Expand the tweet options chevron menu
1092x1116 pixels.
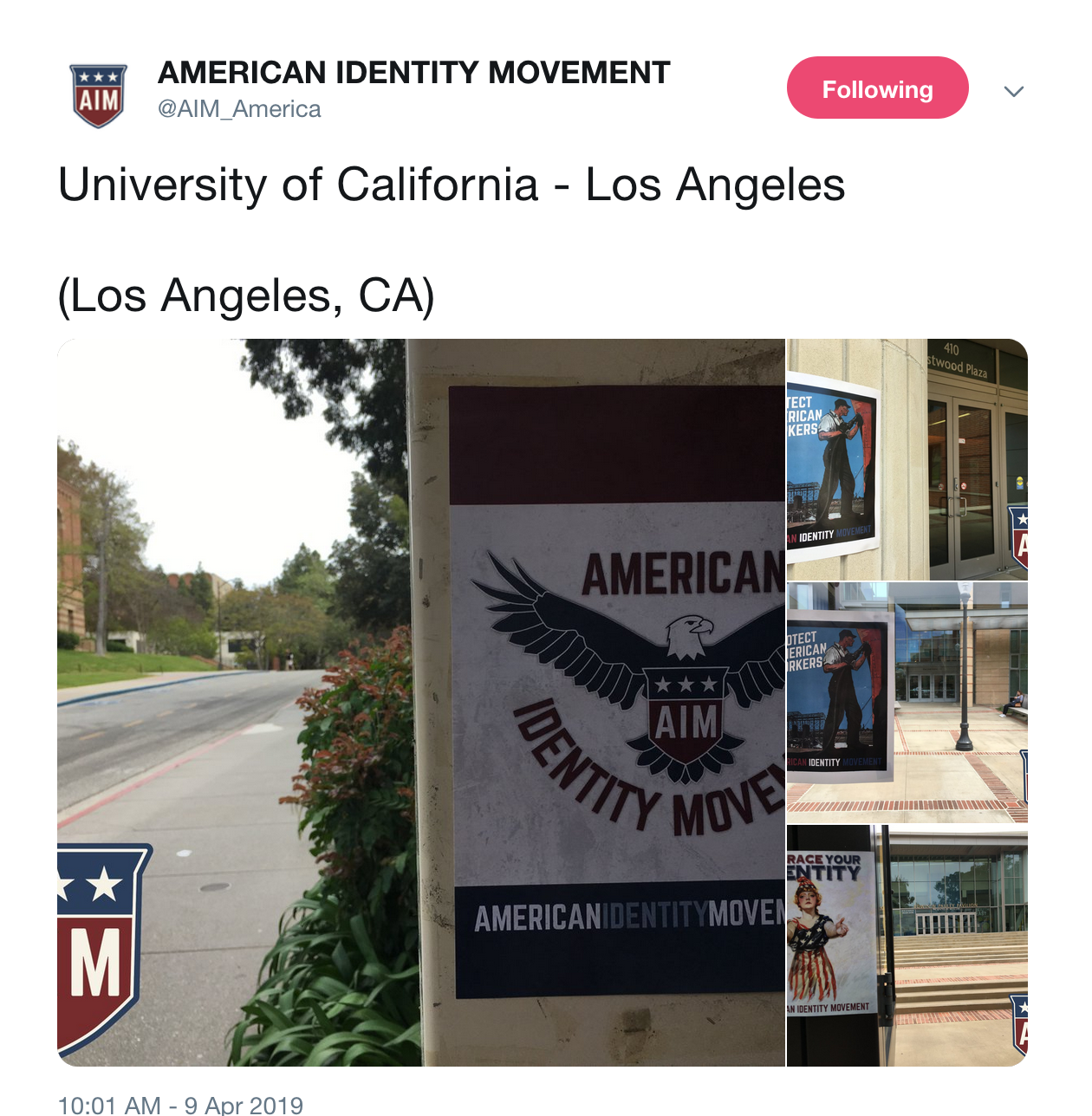click(1013, 91)
